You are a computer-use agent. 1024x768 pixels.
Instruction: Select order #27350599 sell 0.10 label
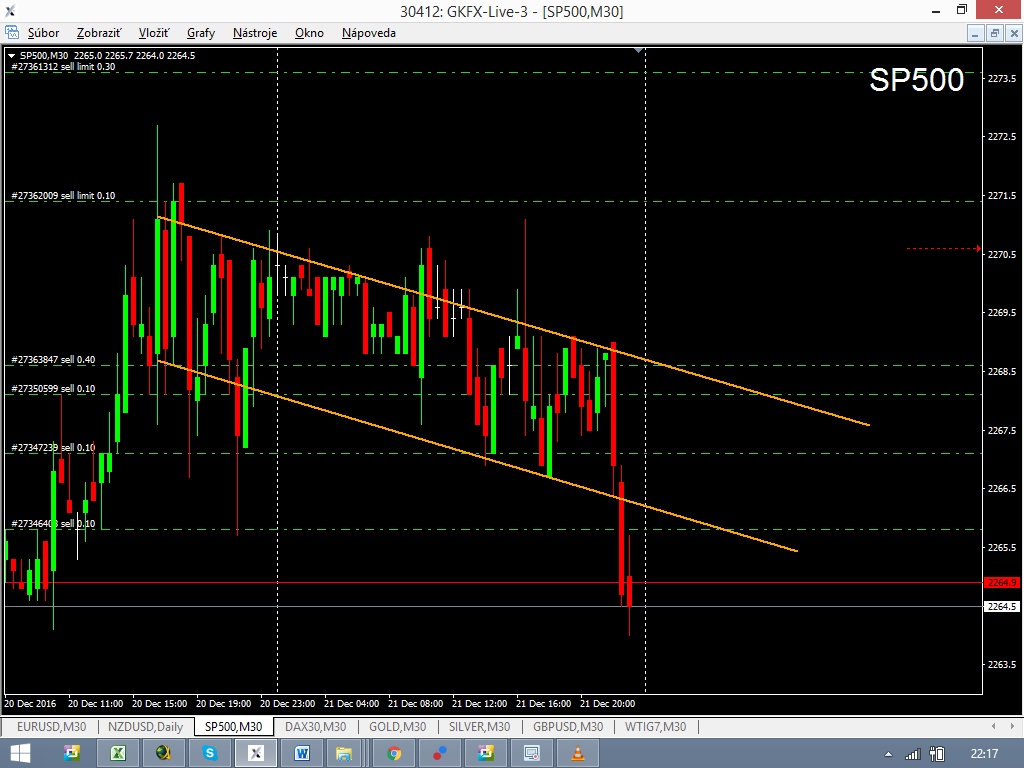click(53, 389)
